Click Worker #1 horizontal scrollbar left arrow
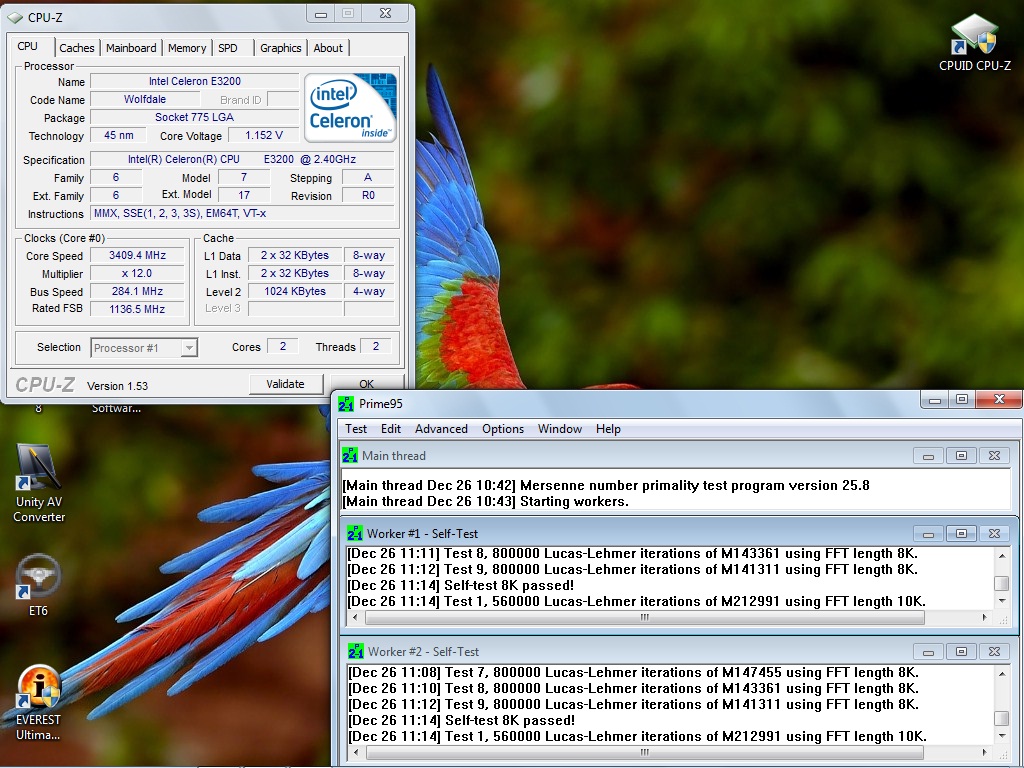 pos(355,617)
